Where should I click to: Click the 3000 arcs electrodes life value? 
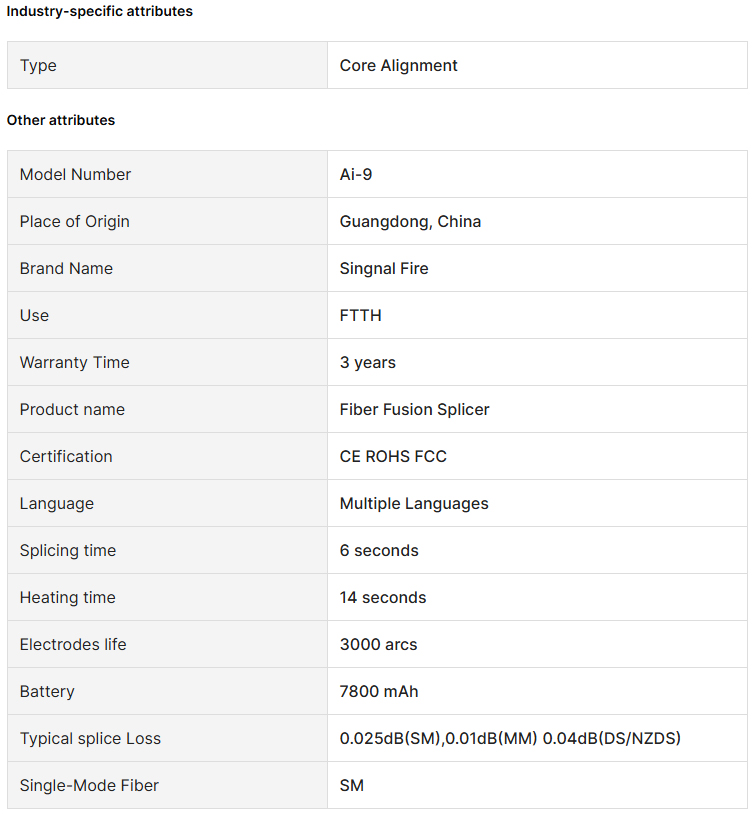(378, 645)
